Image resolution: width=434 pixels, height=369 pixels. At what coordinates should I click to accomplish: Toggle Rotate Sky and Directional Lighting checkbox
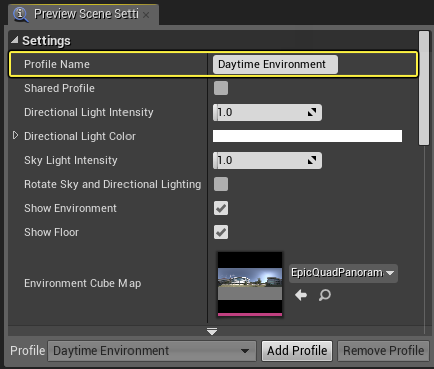coord(221,184)
